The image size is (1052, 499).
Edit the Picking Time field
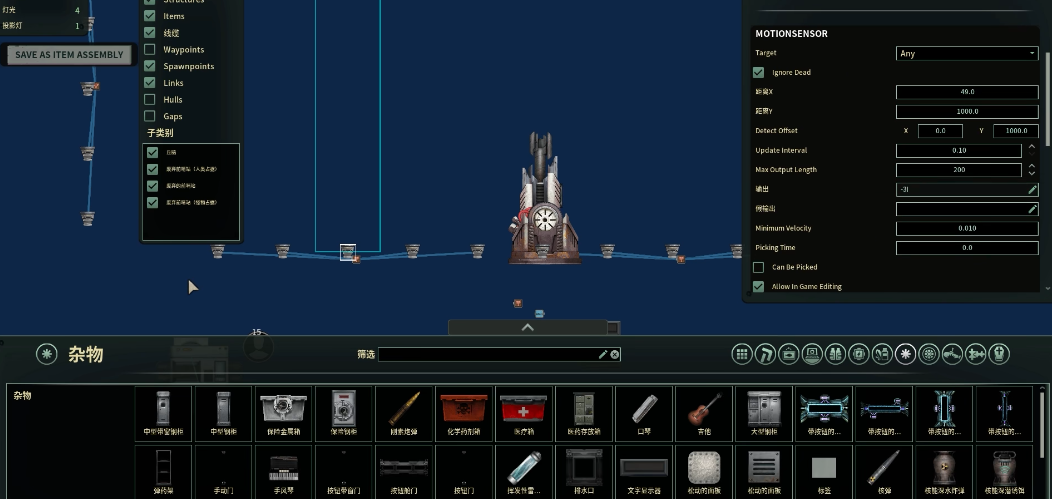[x=967, y=248]
